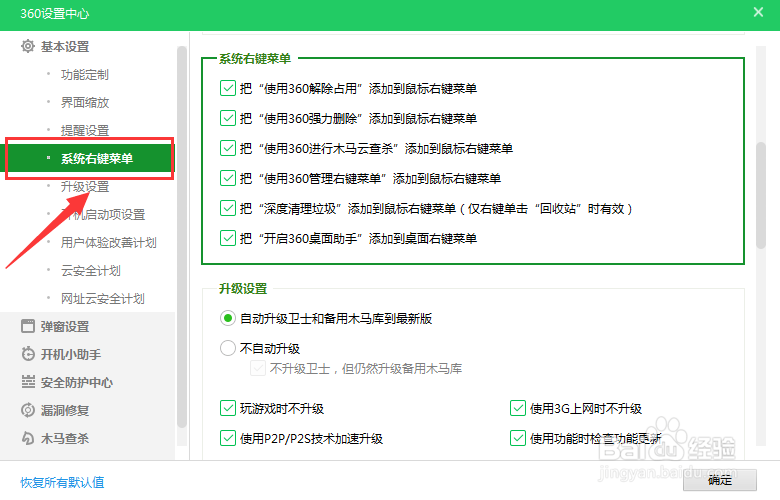Click the icon next to 木马查杀
The image size is (780, 500).
(x=28, y=438)
